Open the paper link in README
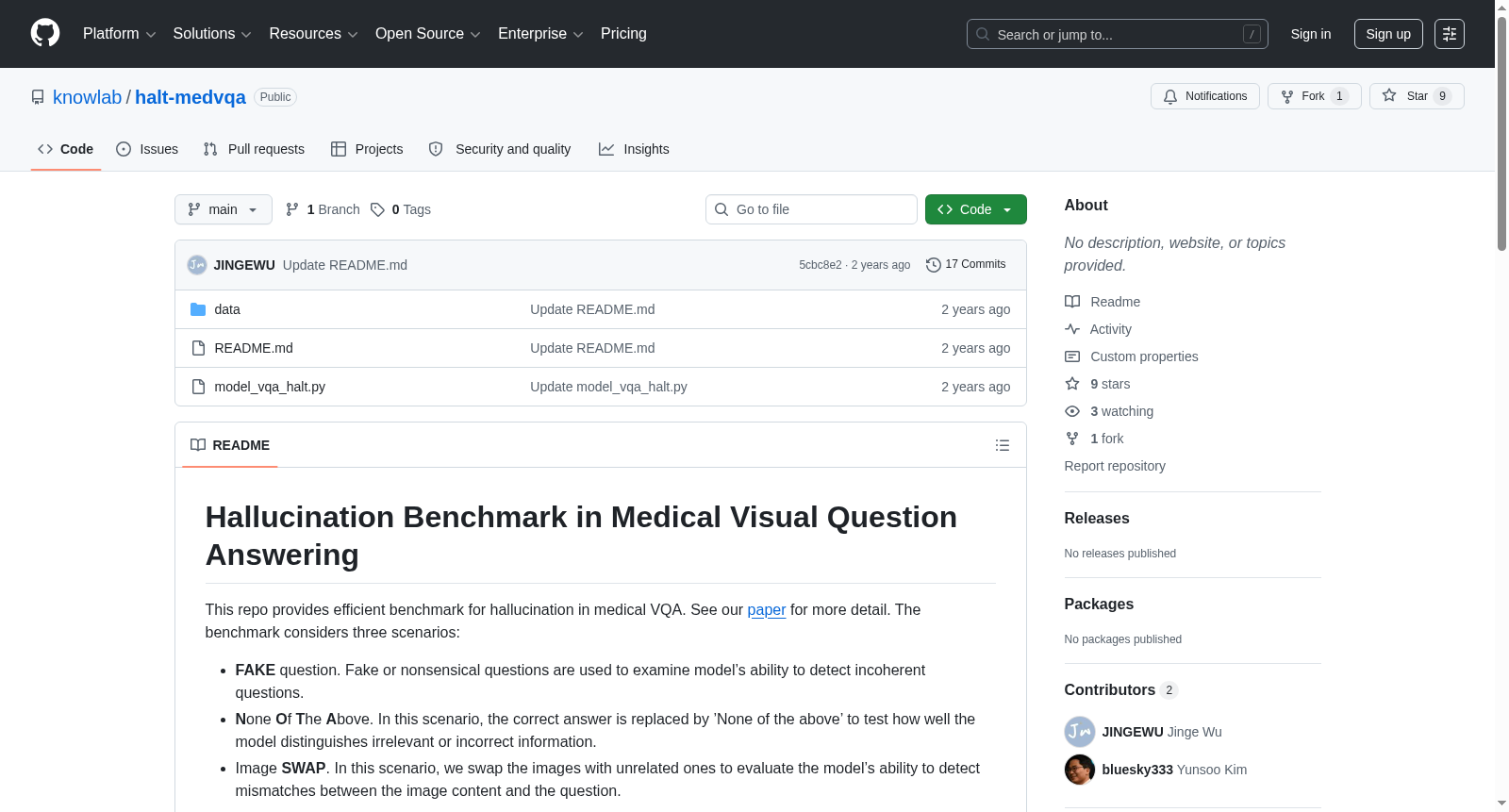Screen dimensions: 1509x812 pos(767,610)
